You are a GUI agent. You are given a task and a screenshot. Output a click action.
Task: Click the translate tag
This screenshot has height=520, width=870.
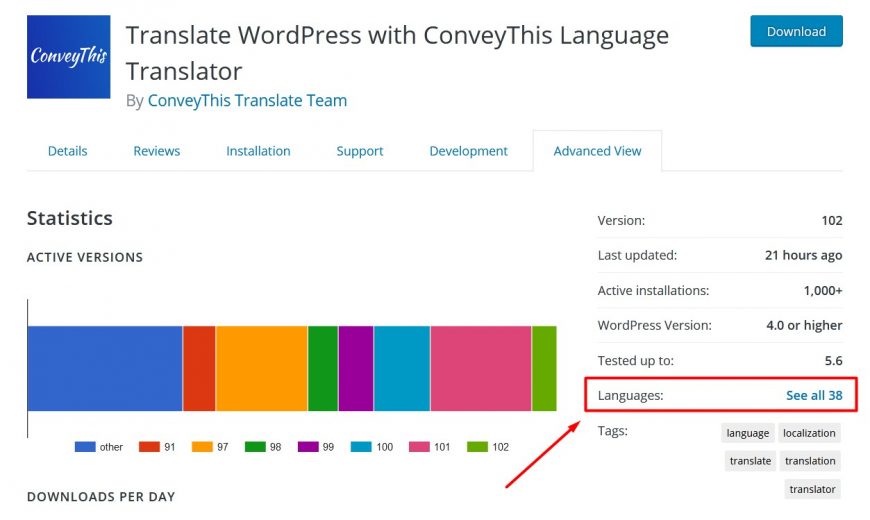750,461
